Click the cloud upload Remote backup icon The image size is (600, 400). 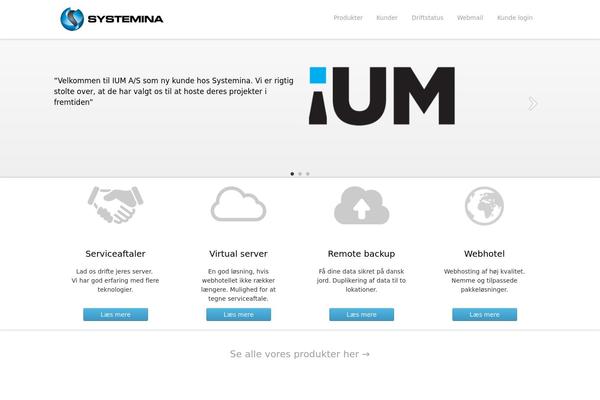coord(362,205)
